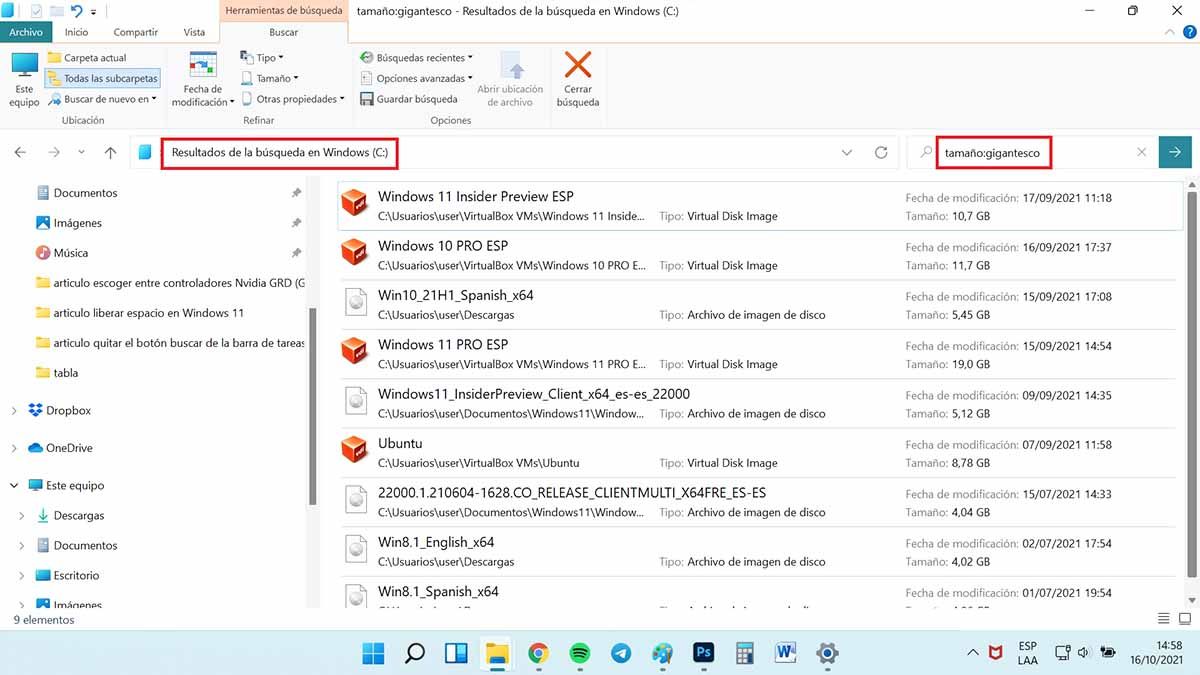Viewport: 1200px width, 675px height.
Task: Run search with blue arrow button
Action: tap(1175, 152)
